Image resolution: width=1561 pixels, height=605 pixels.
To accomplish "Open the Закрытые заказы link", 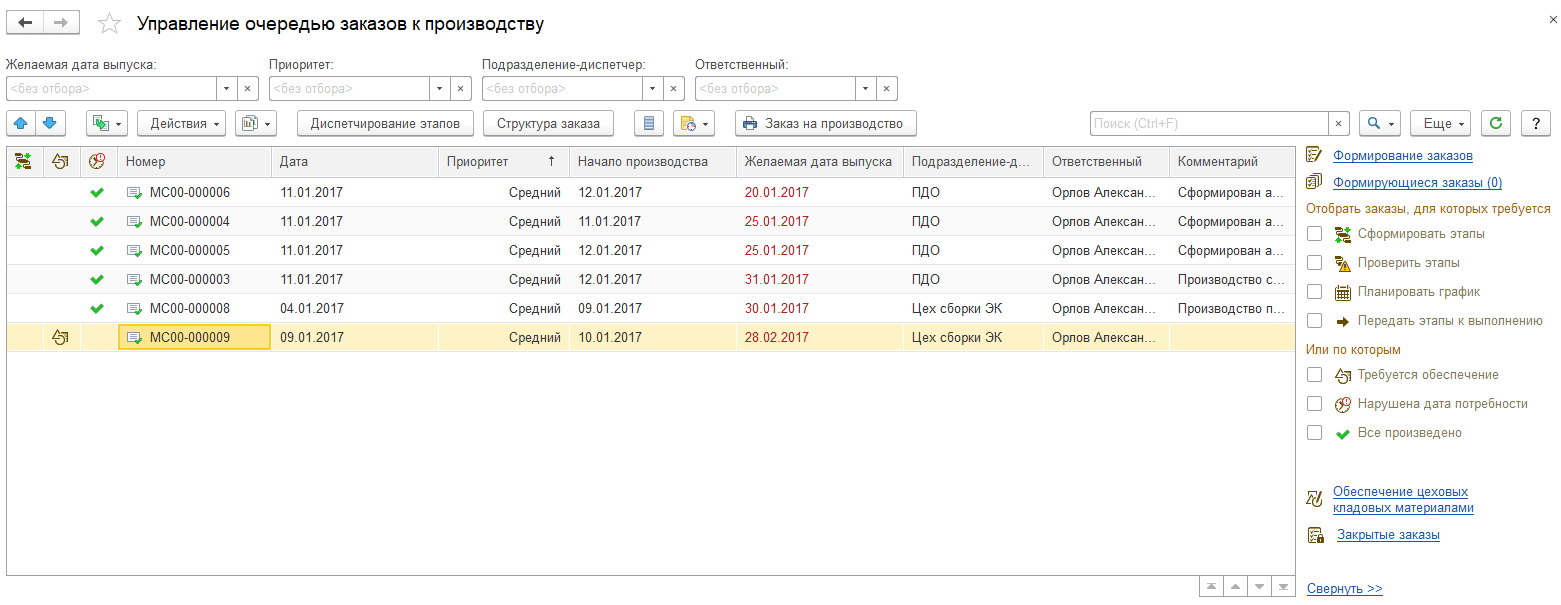I will coord(1388,535).
